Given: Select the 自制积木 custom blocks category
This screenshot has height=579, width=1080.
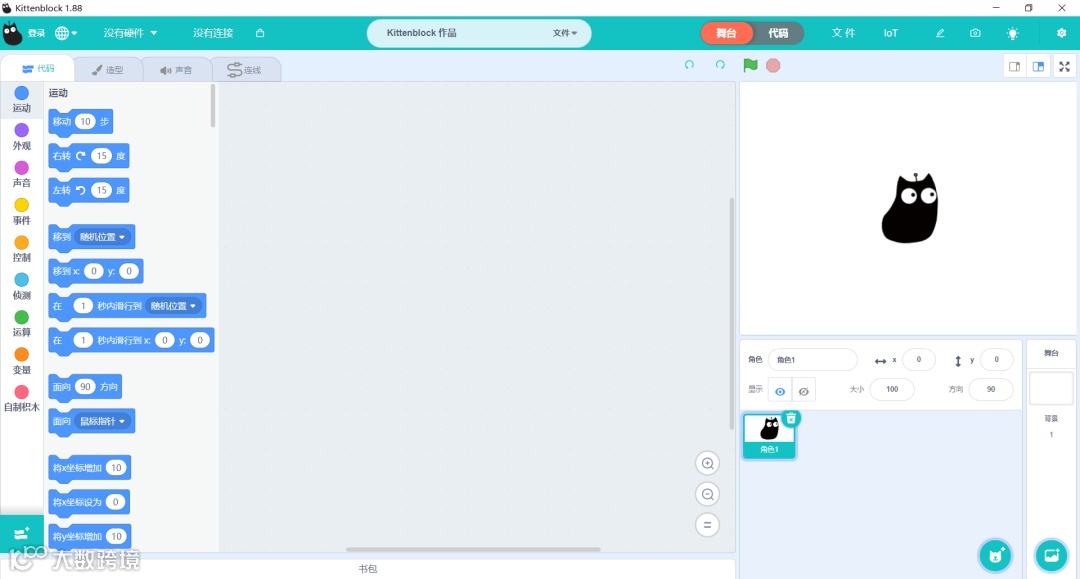Looking at the screenshot, I should [x=21, y=399].
